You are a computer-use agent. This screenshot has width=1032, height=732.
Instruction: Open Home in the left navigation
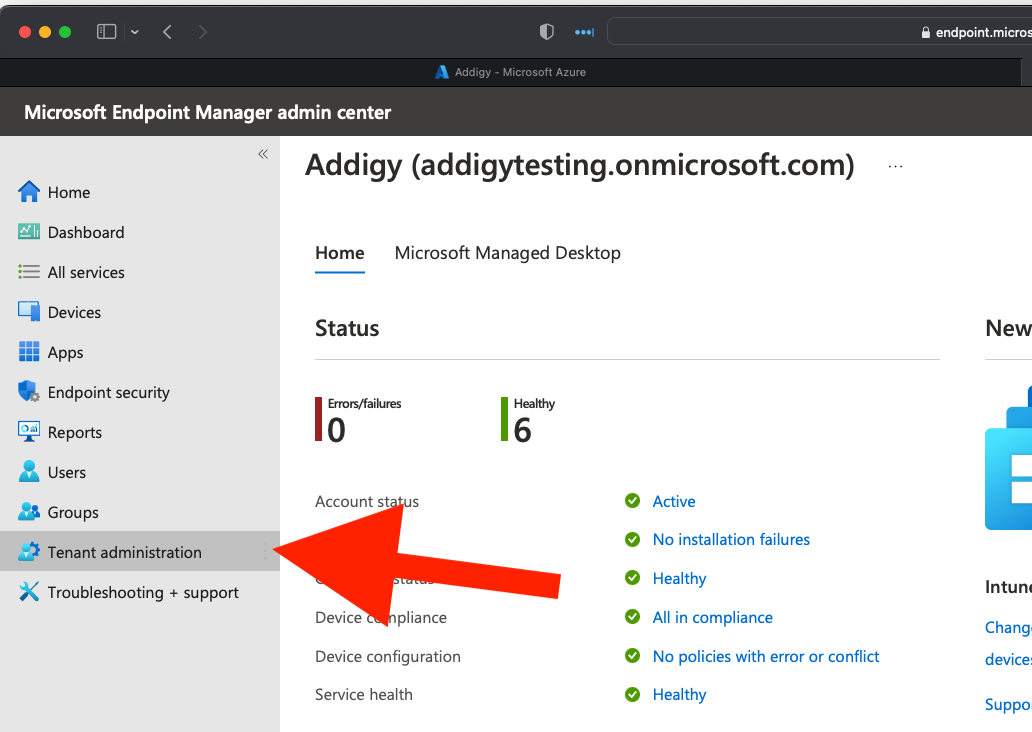[x=69, y=192]
